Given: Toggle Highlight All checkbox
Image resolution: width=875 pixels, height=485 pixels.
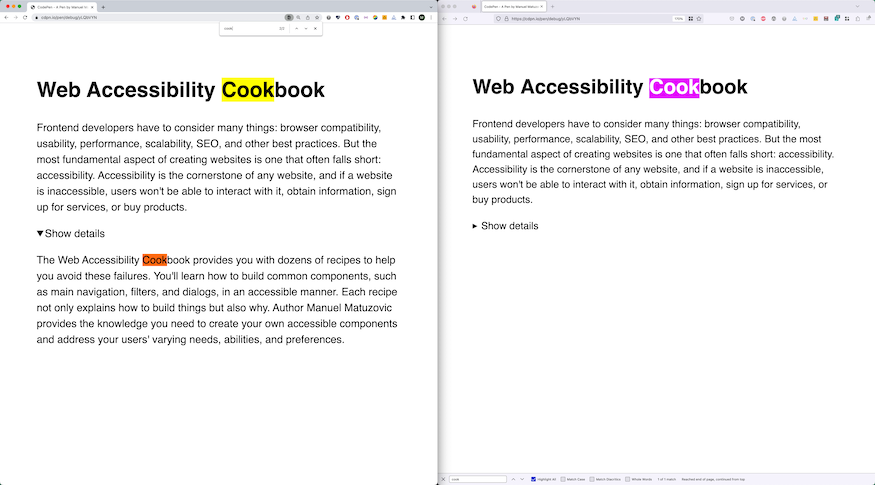Looking at the screenshot, I should pyautogui.click(x=533, y=479).
